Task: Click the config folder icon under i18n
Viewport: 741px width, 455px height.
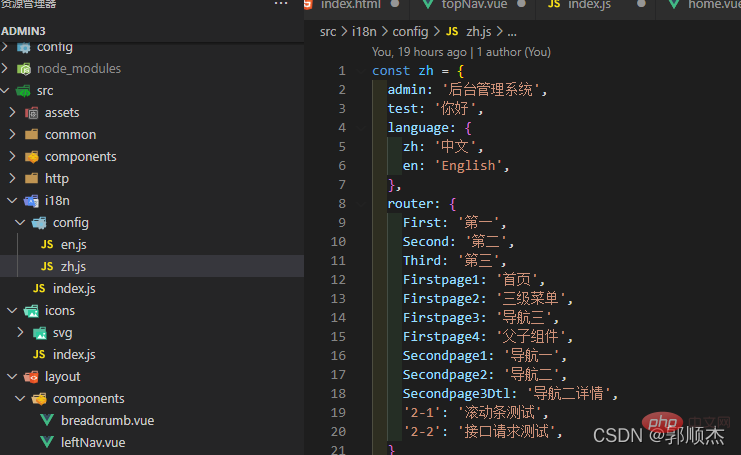Action: pos(39,223)
